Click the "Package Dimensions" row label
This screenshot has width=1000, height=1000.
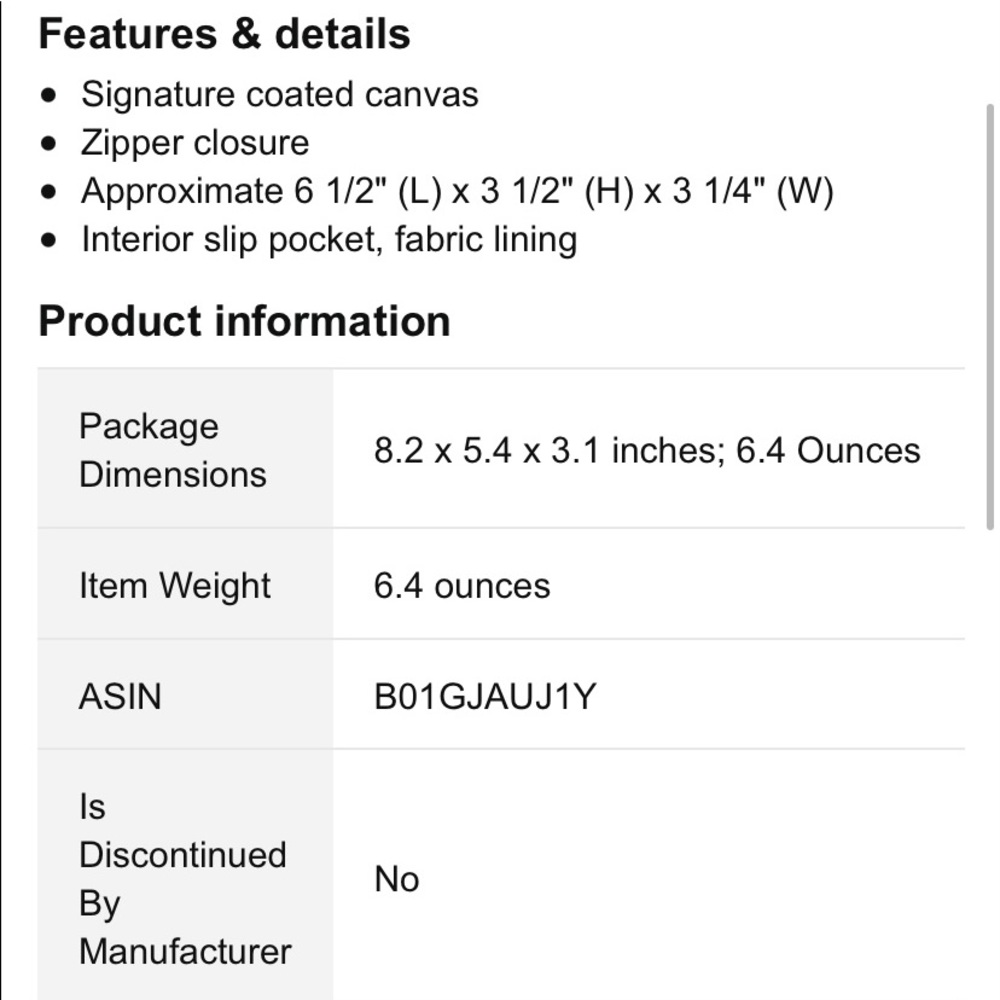tap(172, 449)
